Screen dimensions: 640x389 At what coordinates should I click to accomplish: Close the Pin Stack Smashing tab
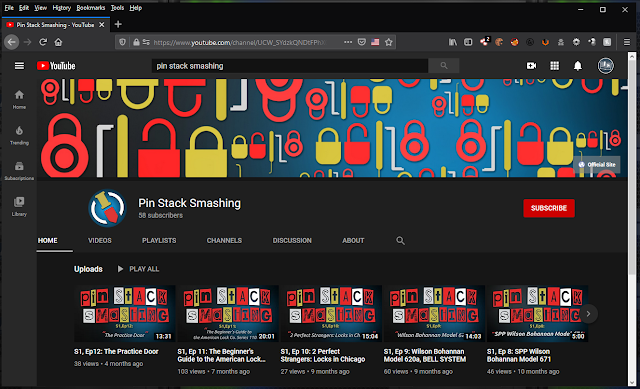[102, 25]
